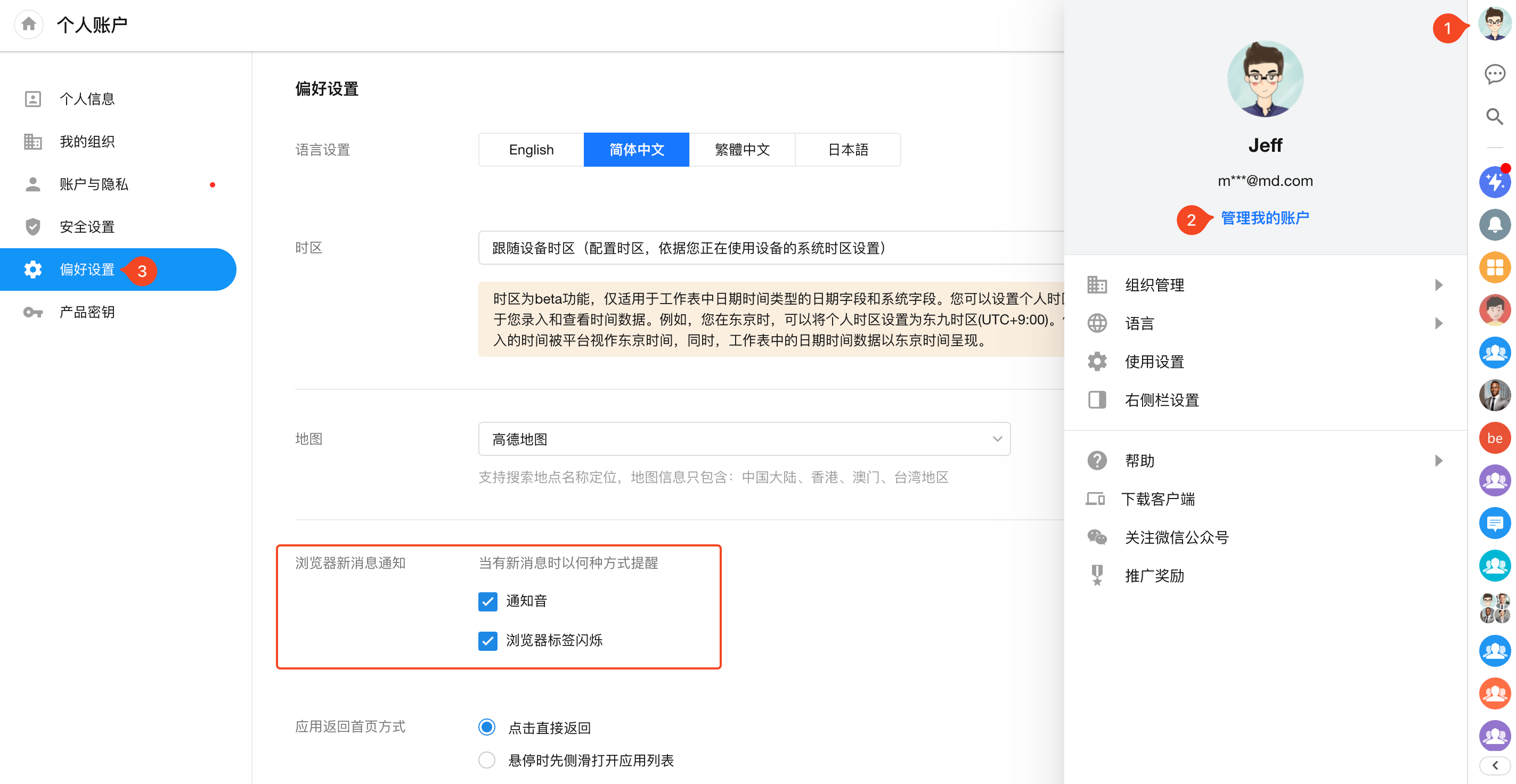
Task: Toggle the 浏览器标签闪烁 checkbox
Action: point(487,640)
